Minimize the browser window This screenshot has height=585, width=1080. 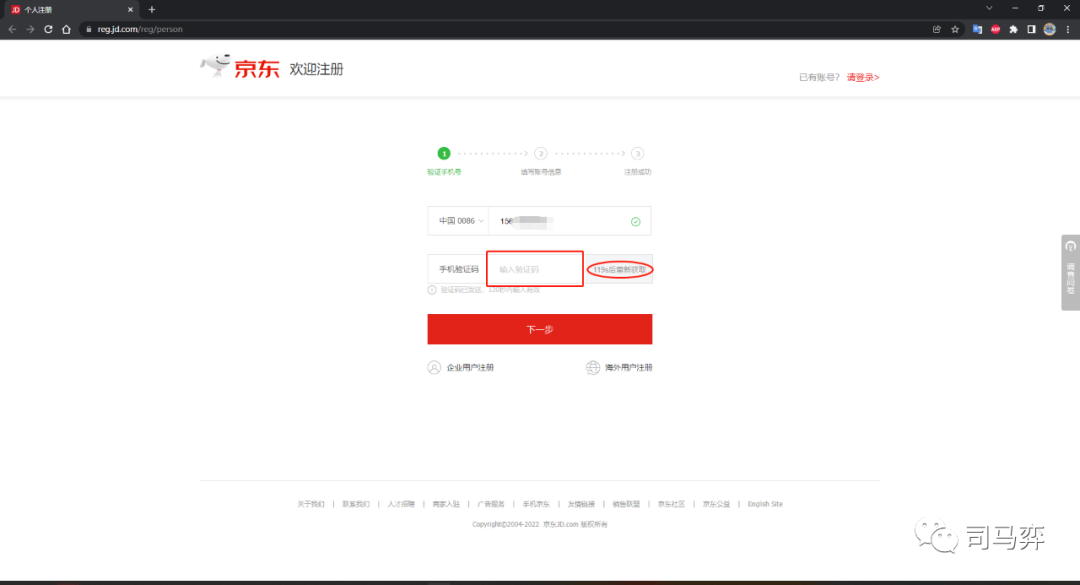[x=1015, y=8]
